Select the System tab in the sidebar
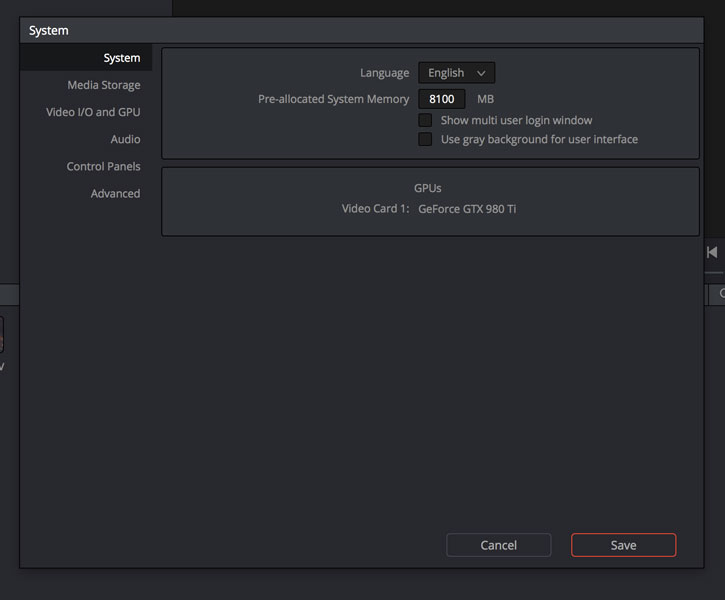 (86, 58)
